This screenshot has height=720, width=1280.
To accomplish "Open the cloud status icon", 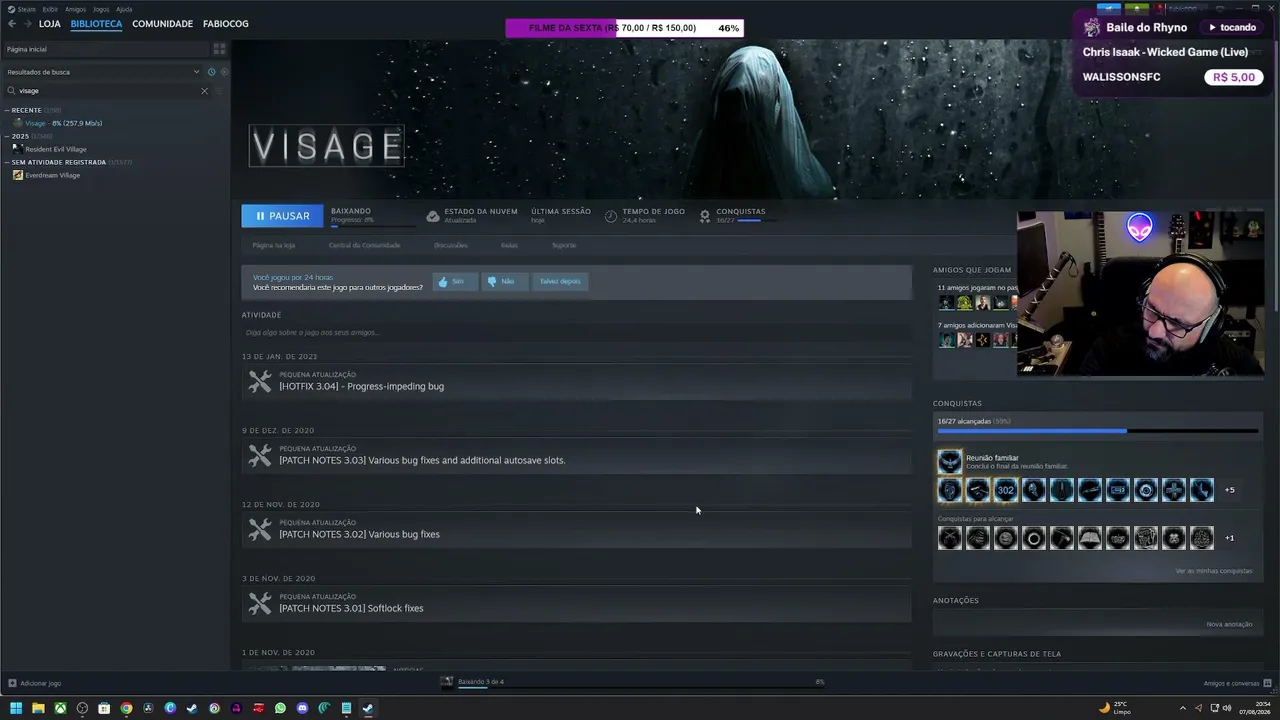I will [x=432, y=216].
